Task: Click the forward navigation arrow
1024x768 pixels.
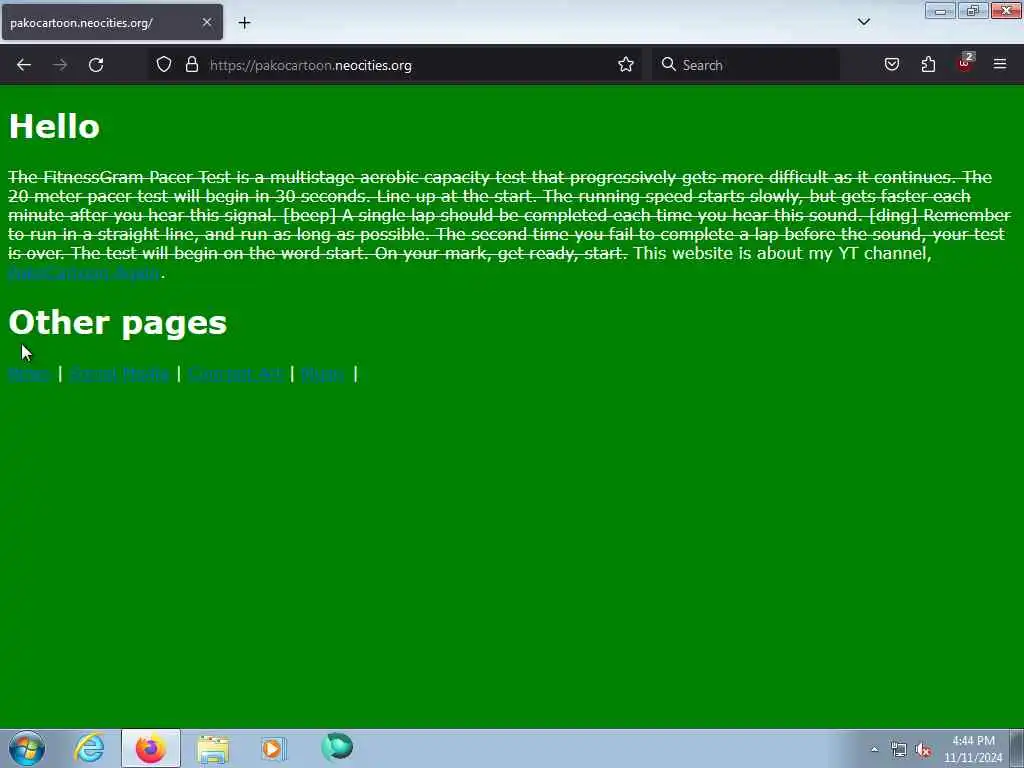Action: [60, 65]
